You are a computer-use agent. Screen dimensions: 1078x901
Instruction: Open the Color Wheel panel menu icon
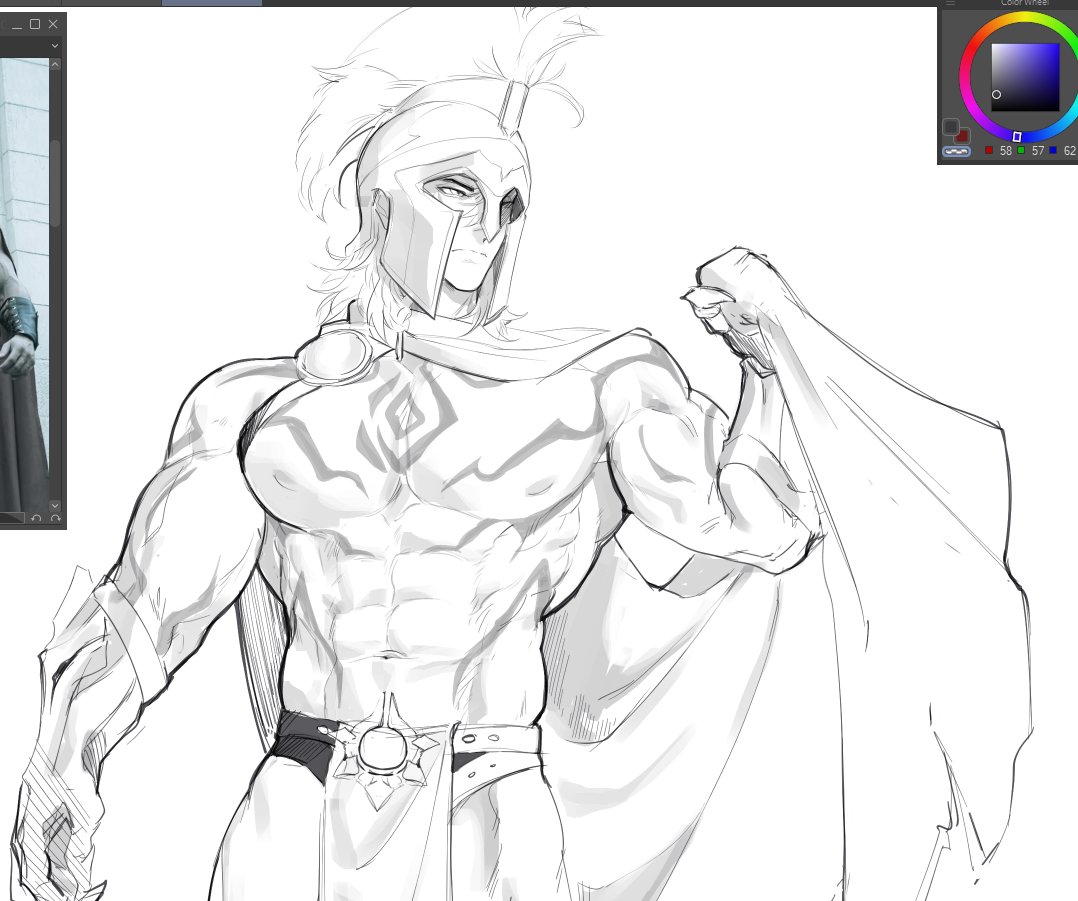(950, 3)
